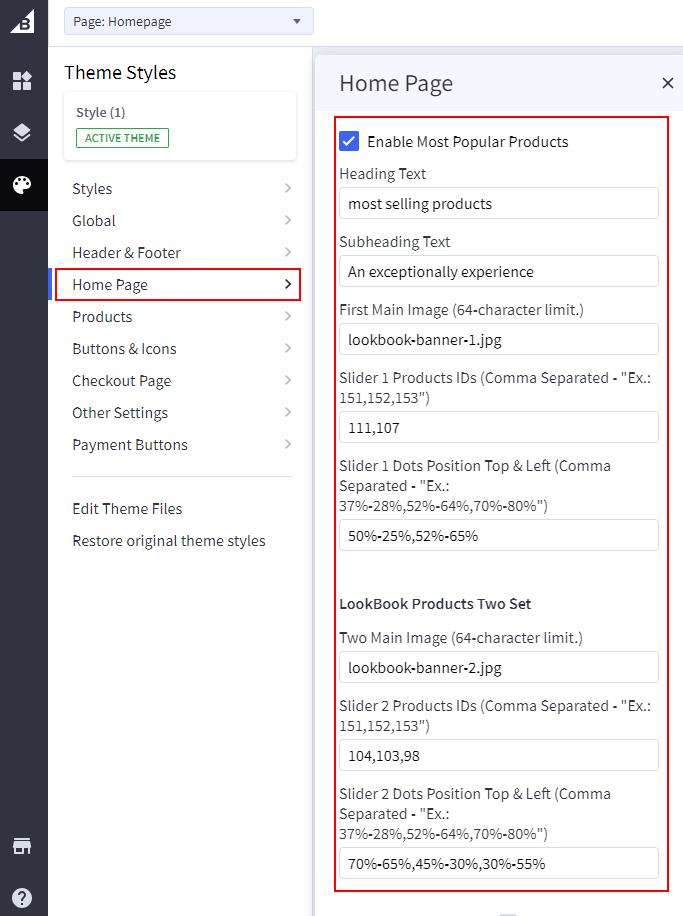The image size is (683, 916).
Task: Uncheck Enable Most Popular Products checkbox
Action: 349,141
